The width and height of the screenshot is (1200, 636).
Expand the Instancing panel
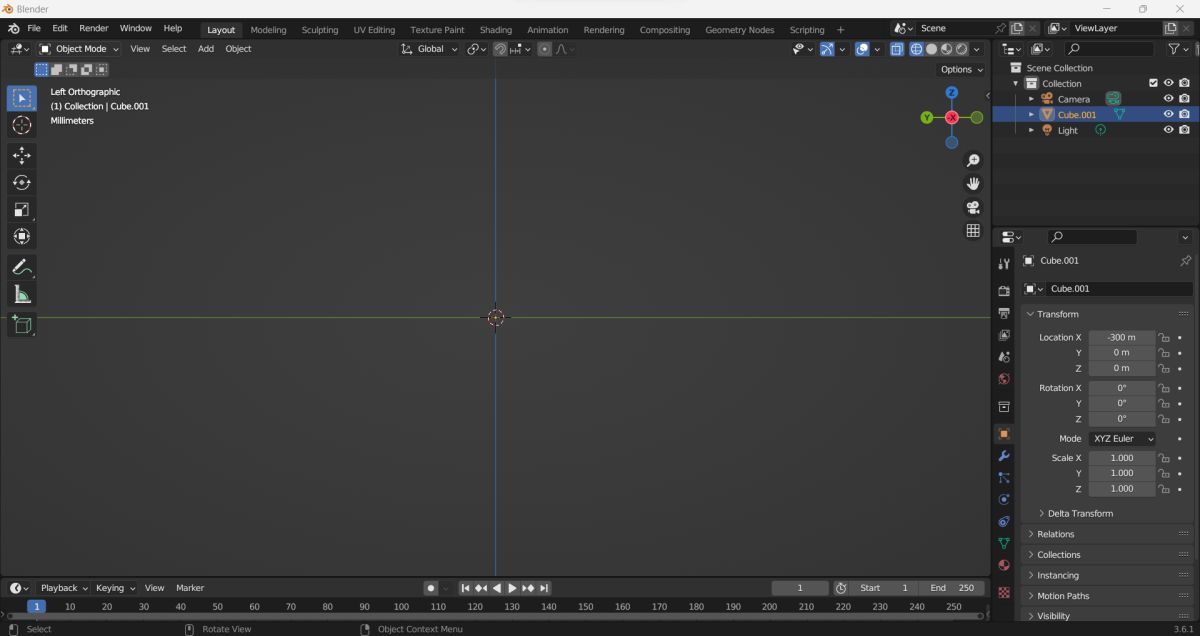tap(1057, 575)
